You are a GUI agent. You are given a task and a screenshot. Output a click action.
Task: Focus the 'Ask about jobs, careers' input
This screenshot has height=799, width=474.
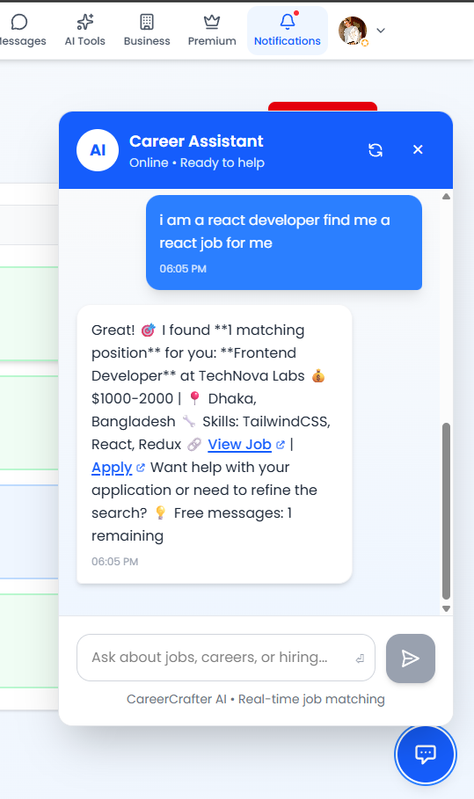click(x=226, y=657)
